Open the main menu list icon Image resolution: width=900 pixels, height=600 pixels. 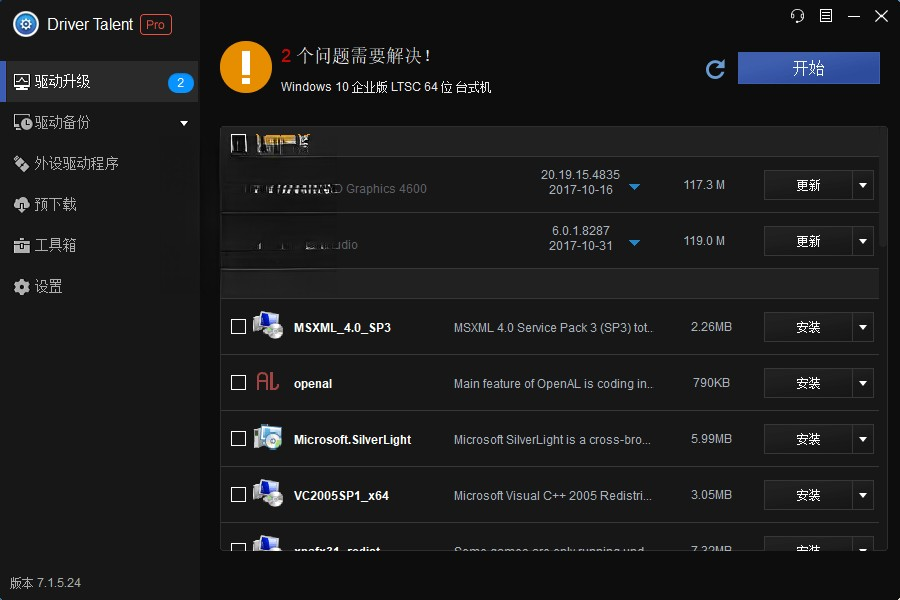point(825,16)
